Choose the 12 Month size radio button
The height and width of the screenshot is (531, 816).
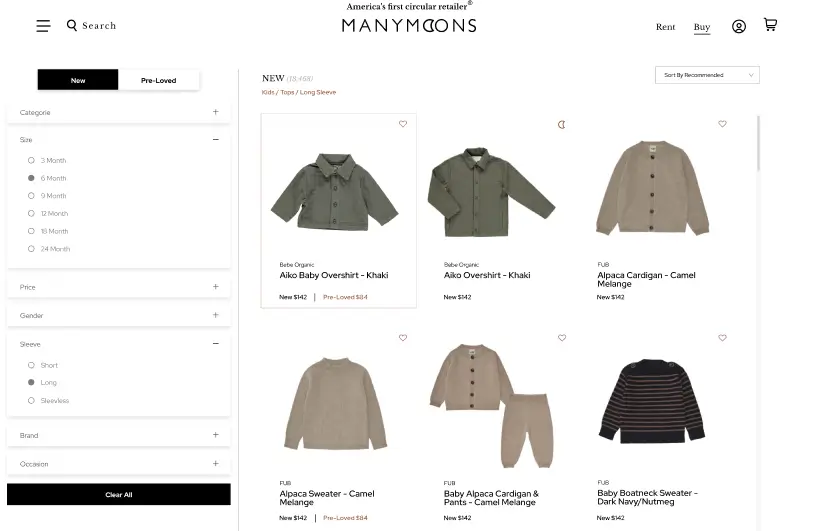tap(31, 213)
